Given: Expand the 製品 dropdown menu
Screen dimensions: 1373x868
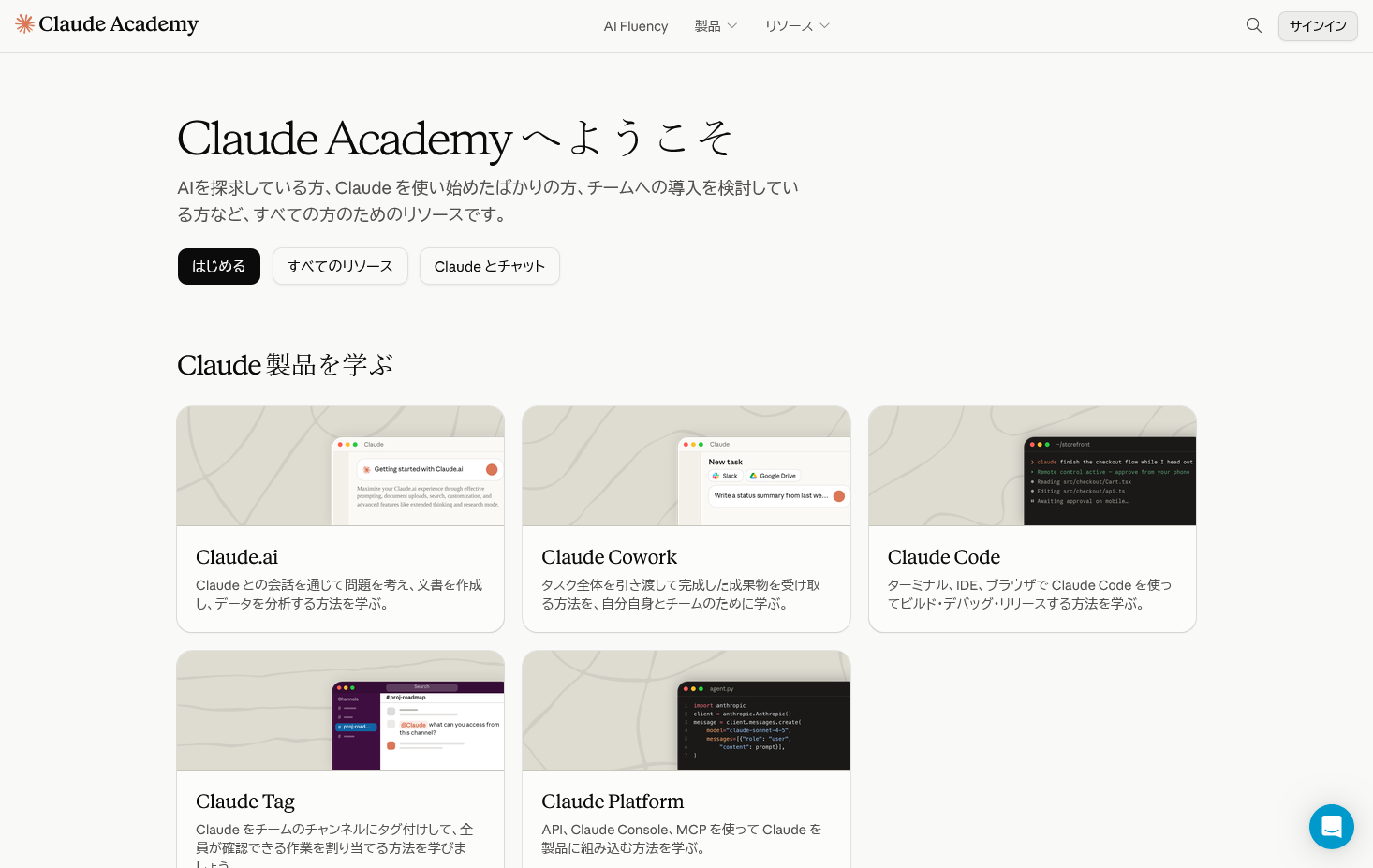Looking at the screenshot, I should [x=716, y=26].
